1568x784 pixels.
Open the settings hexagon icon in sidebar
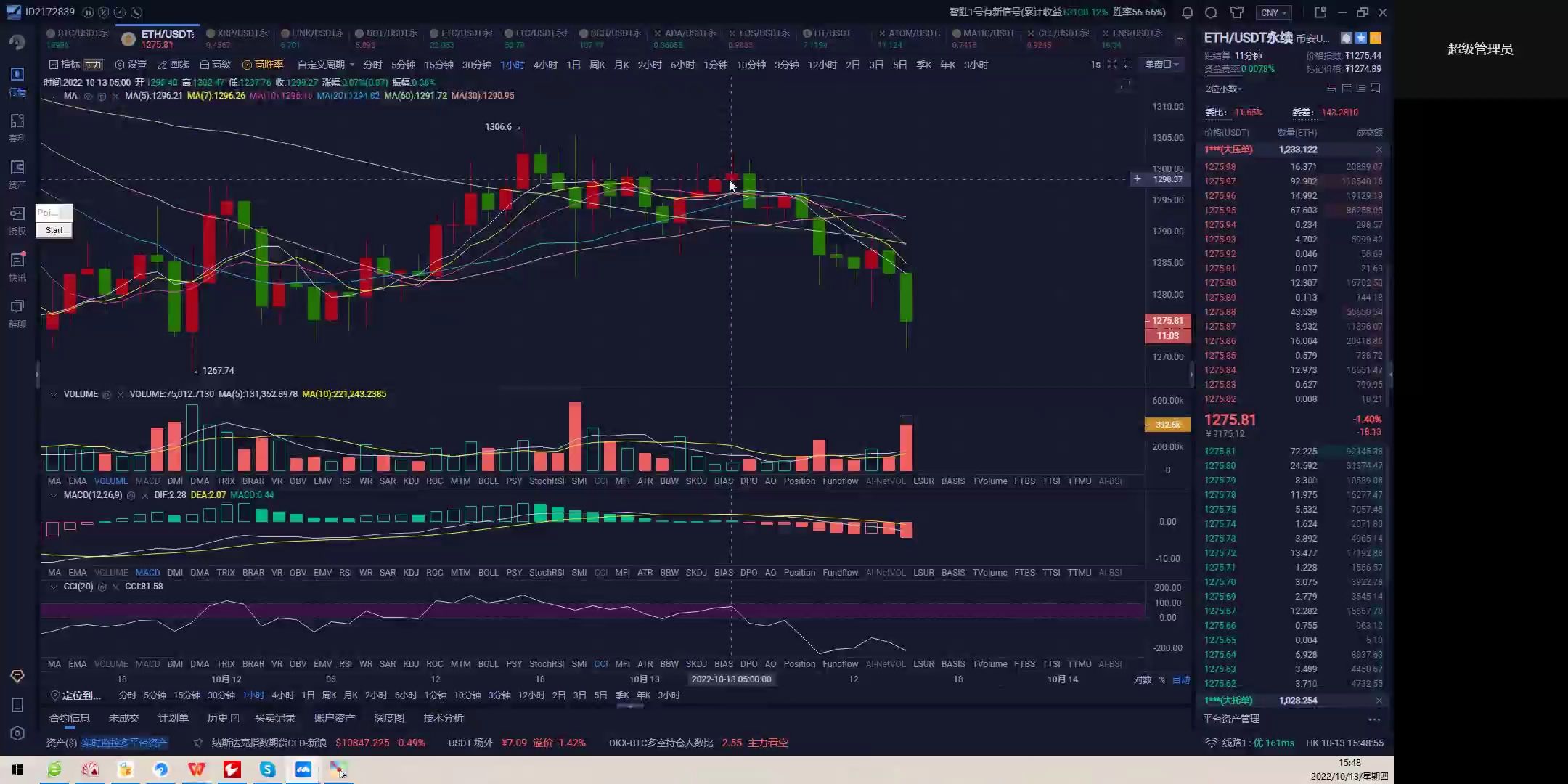point(17,733)
